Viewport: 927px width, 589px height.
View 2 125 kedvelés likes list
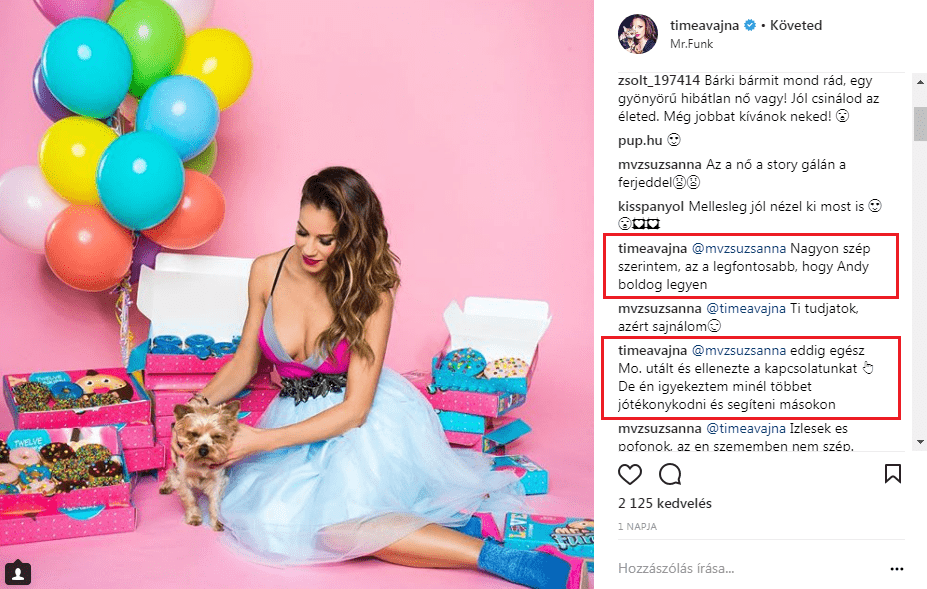(x=665, y=503)
